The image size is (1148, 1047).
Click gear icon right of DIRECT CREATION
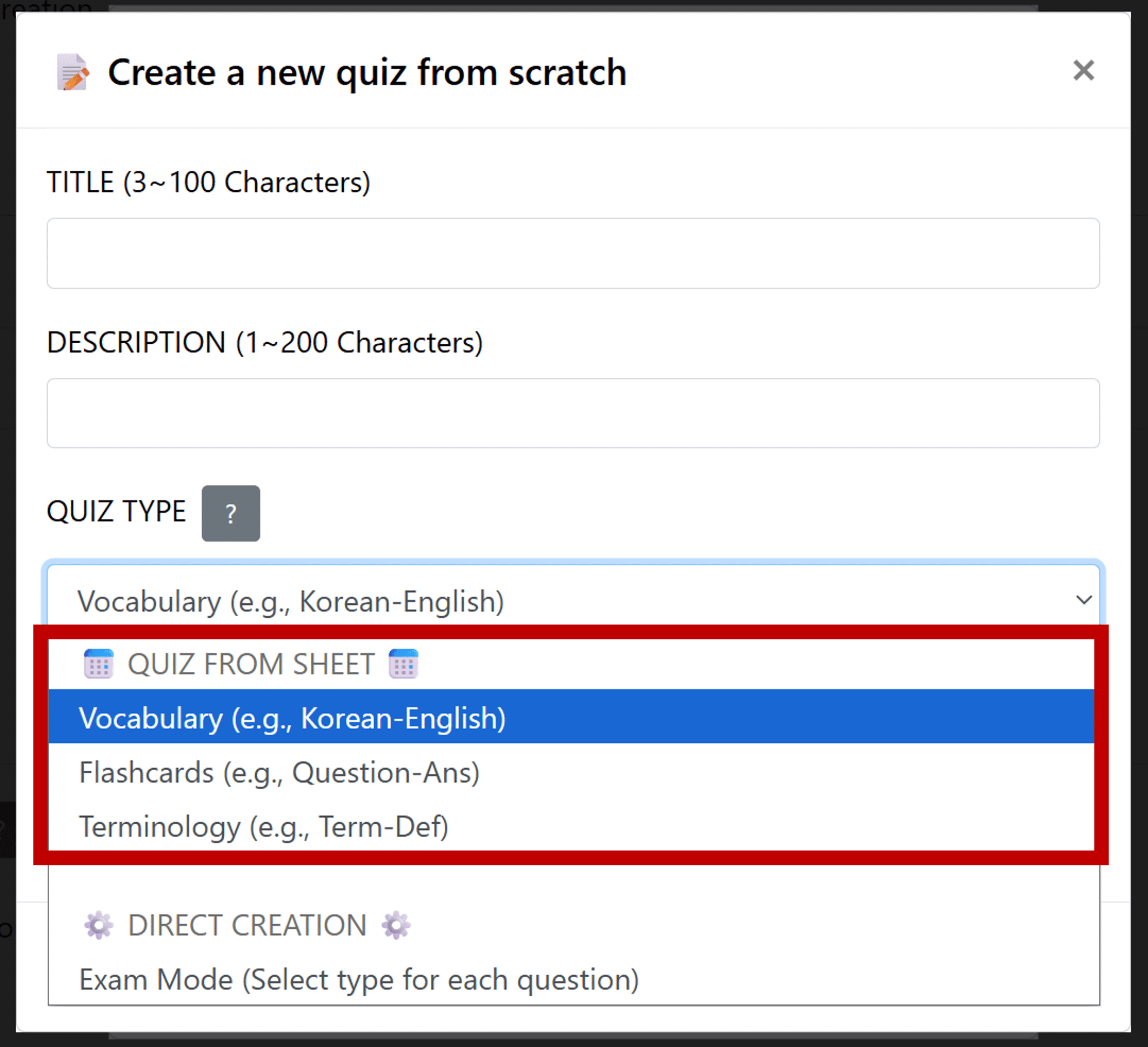pos(396,925)
